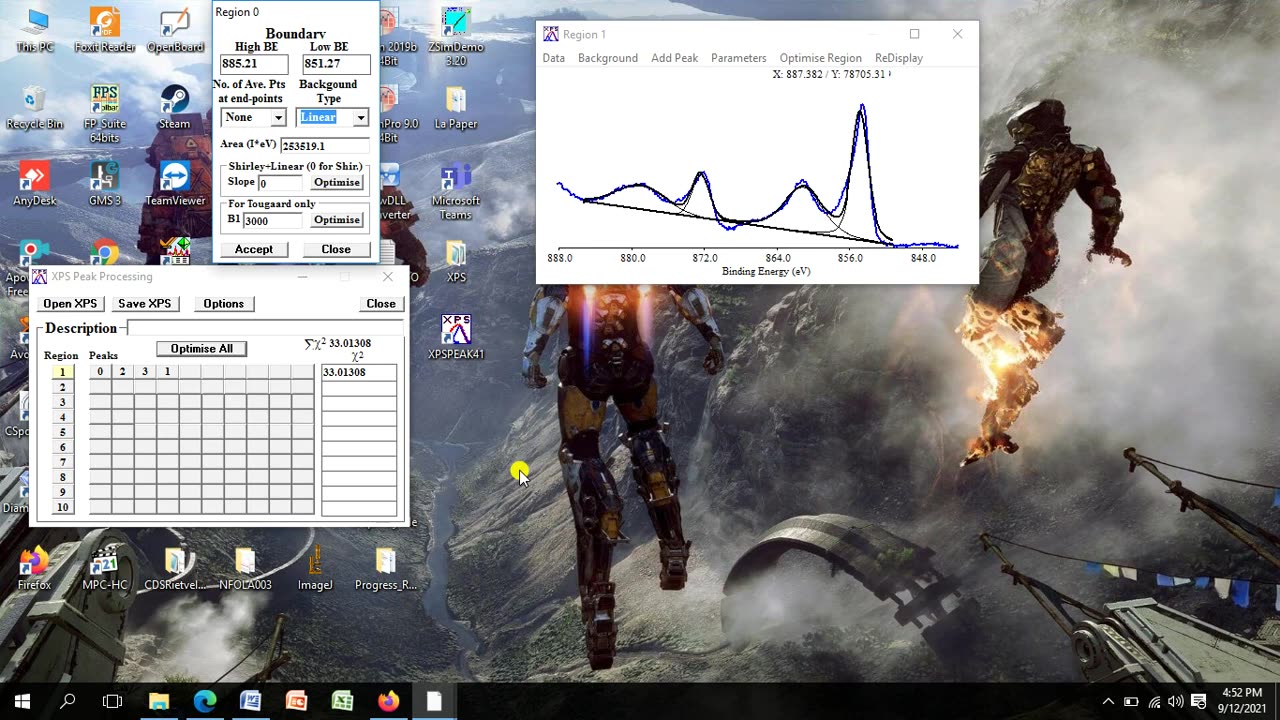1280x720 pixels.
Task: Open the XPS folder on the desktop
Action: pyautogui.click(x=456, y=261)
